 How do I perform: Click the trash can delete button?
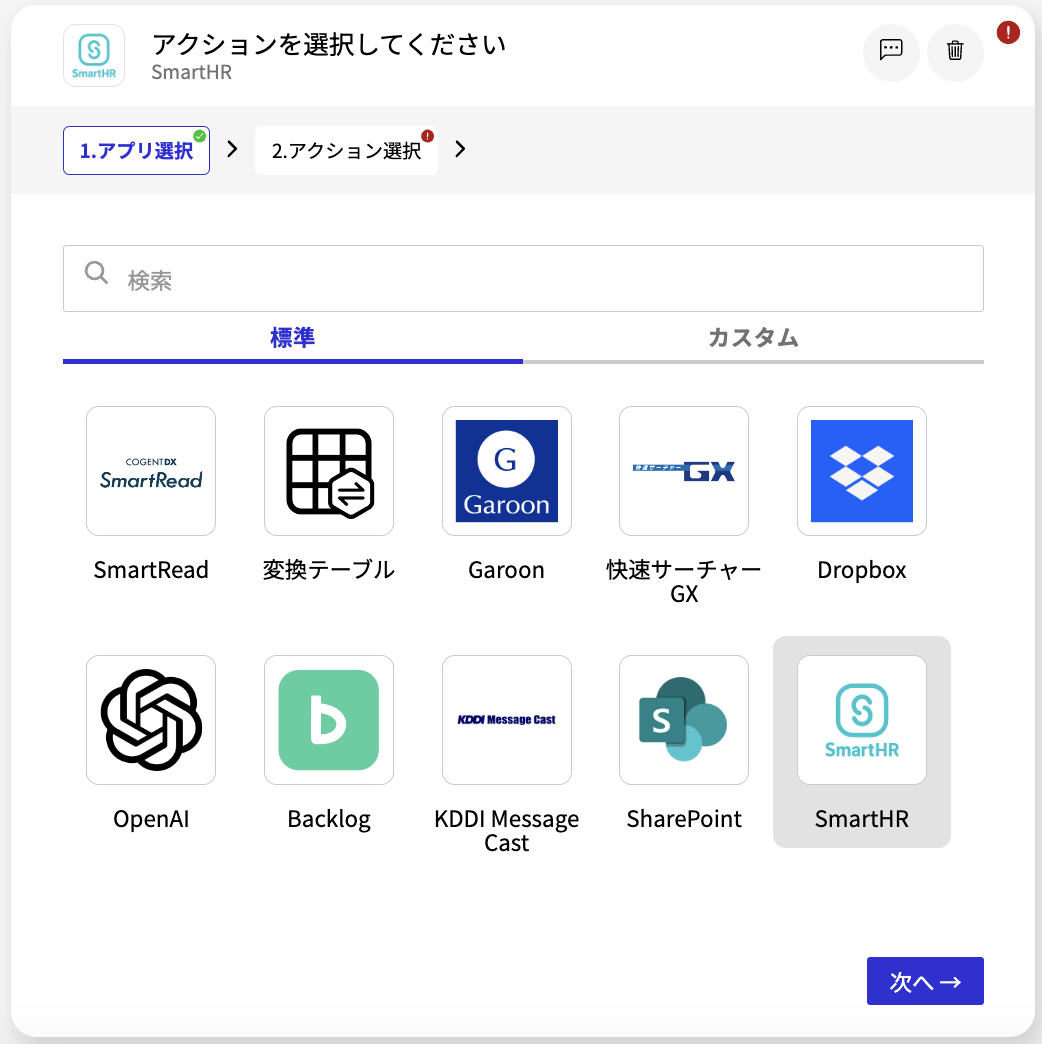tap(955, 51)
